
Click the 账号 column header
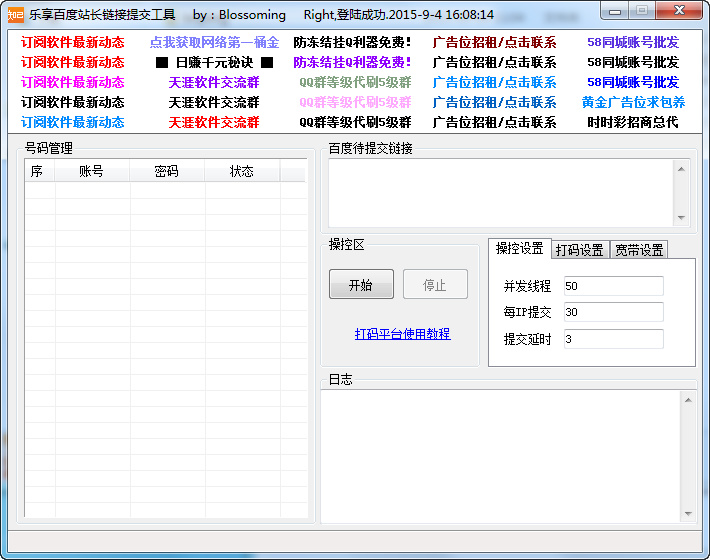point(92,171)
